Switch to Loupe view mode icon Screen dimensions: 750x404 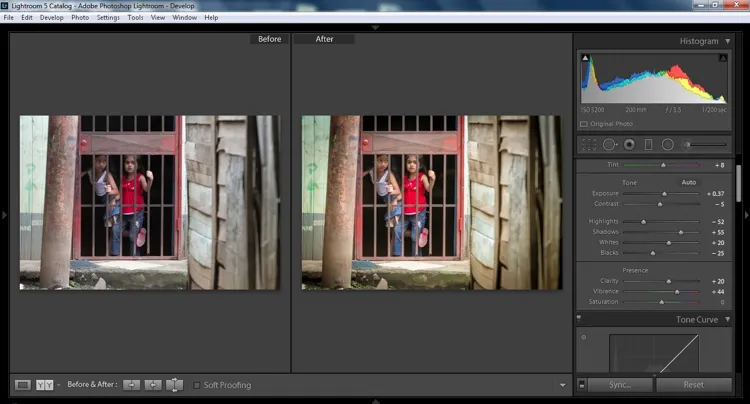[x=23, y=385]
